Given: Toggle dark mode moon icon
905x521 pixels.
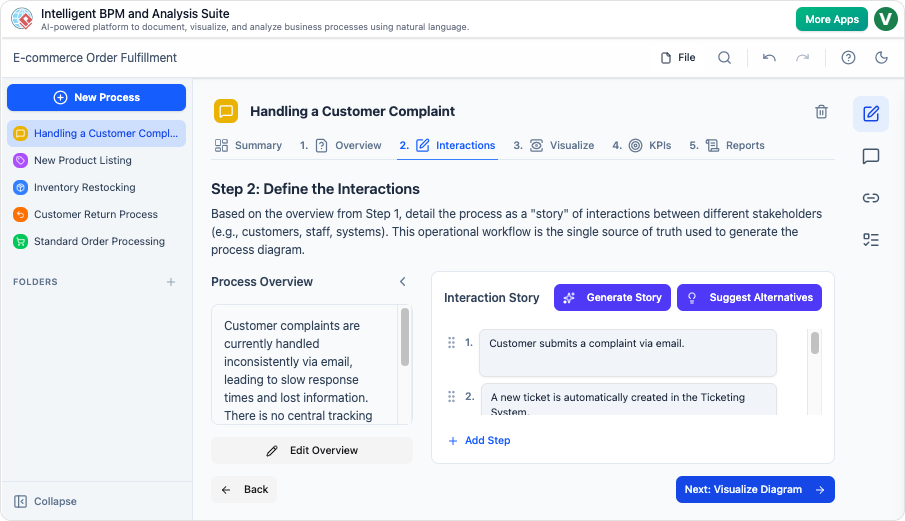Looking at the screenshot, I should point(881,58).
